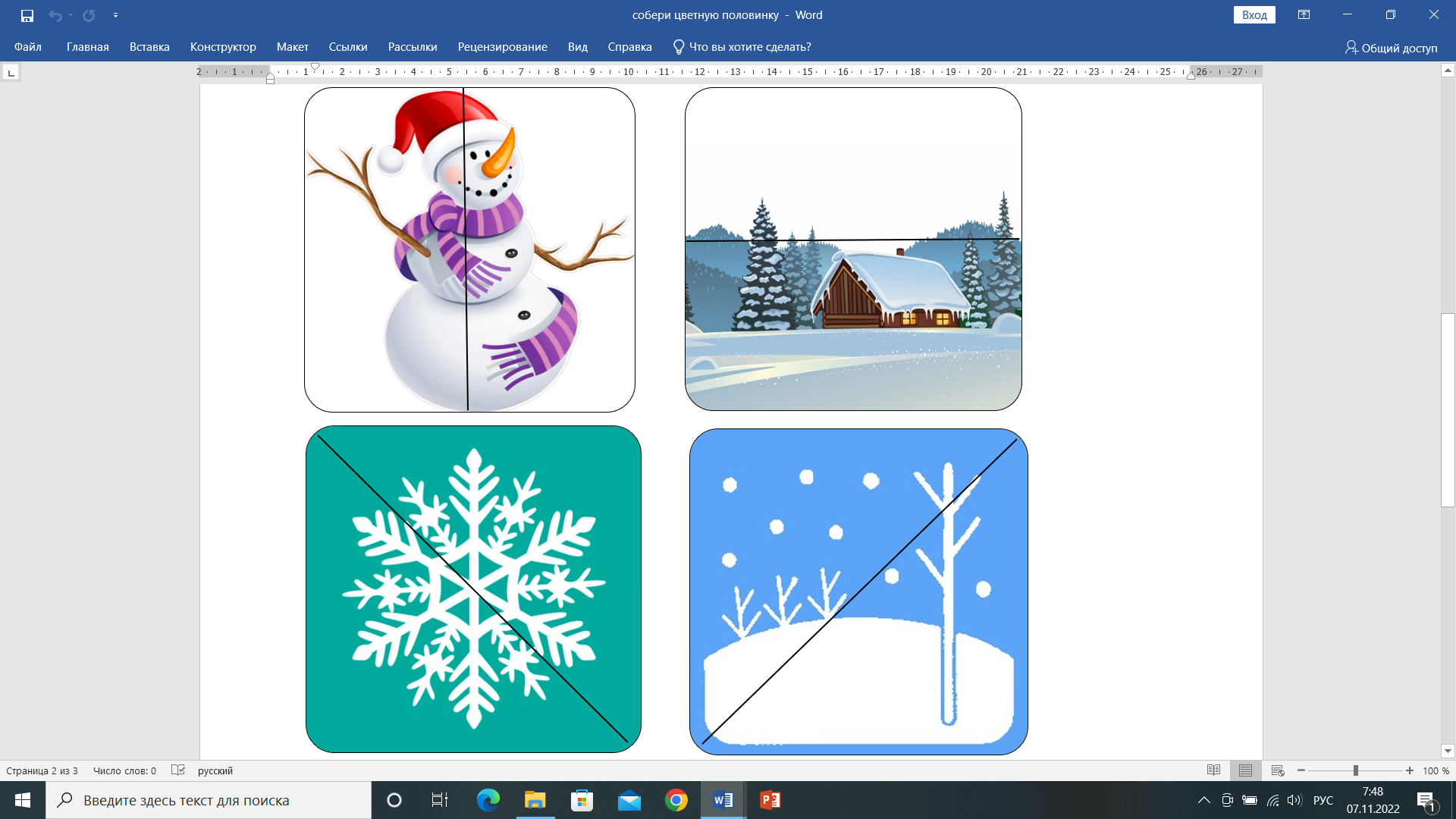Click the Вход sign-in button
This screenshot has width=1456, height=819.
click(1254, 15)
